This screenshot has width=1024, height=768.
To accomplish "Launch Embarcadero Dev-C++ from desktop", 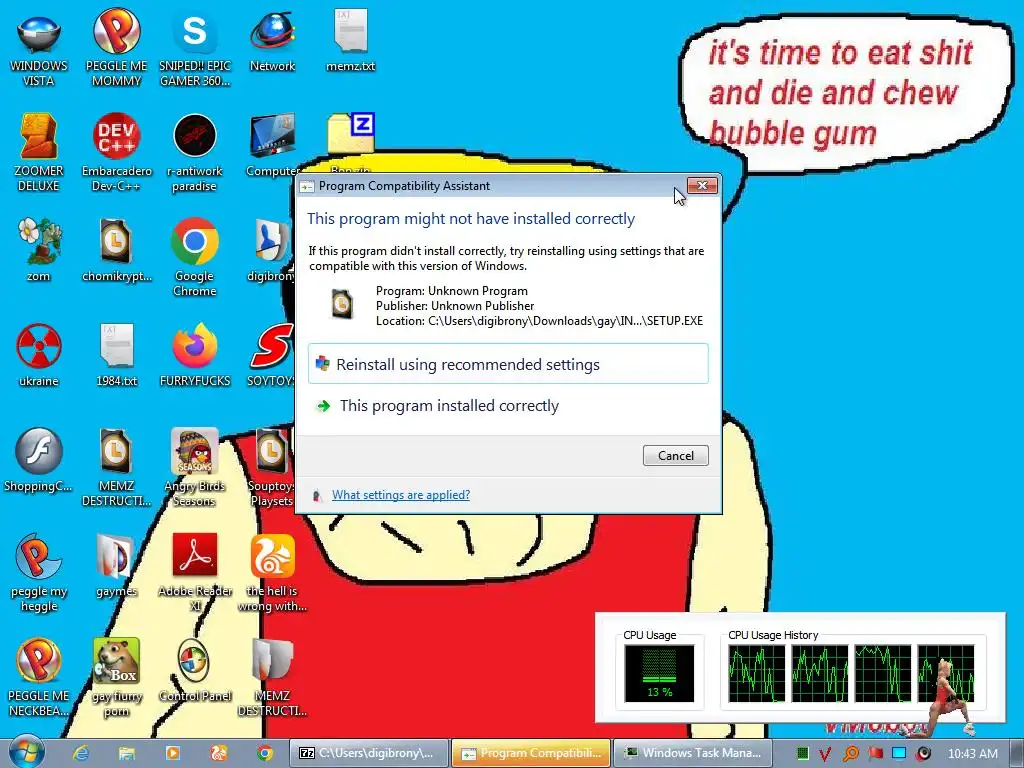I will click(116, 152).
